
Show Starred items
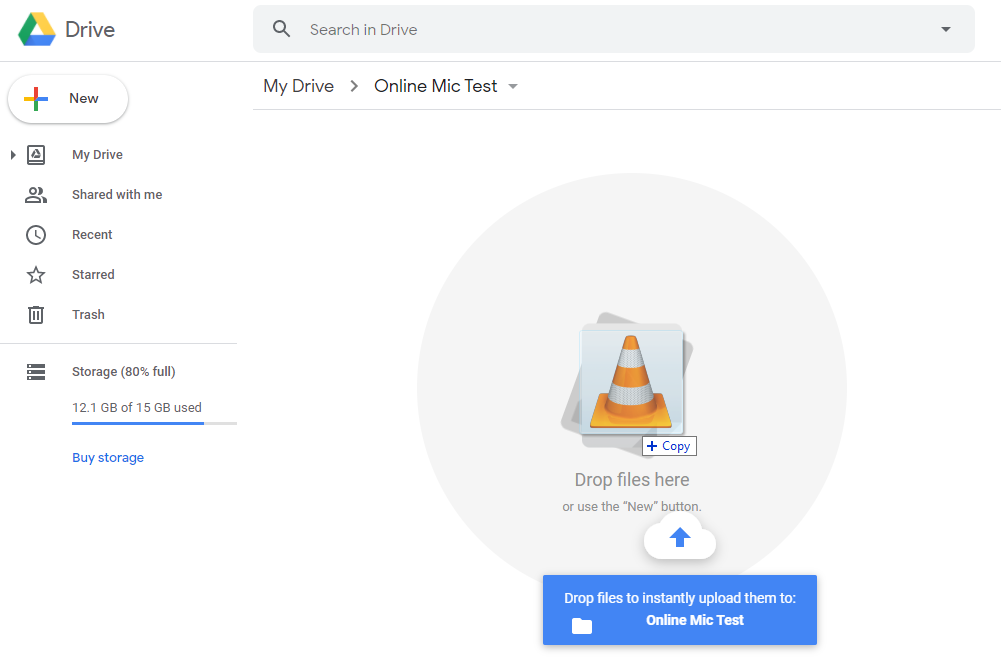coord(93,274)
